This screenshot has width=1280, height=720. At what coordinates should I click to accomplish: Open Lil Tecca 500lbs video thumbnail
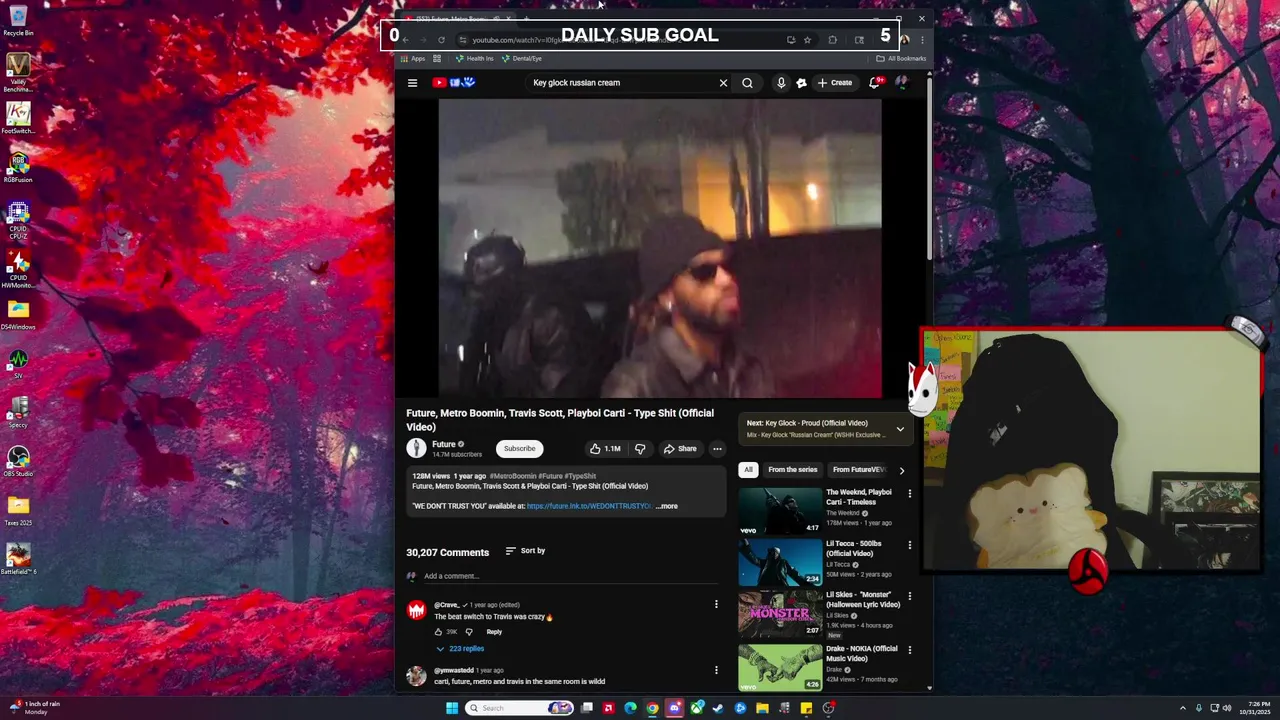[780, 562]
